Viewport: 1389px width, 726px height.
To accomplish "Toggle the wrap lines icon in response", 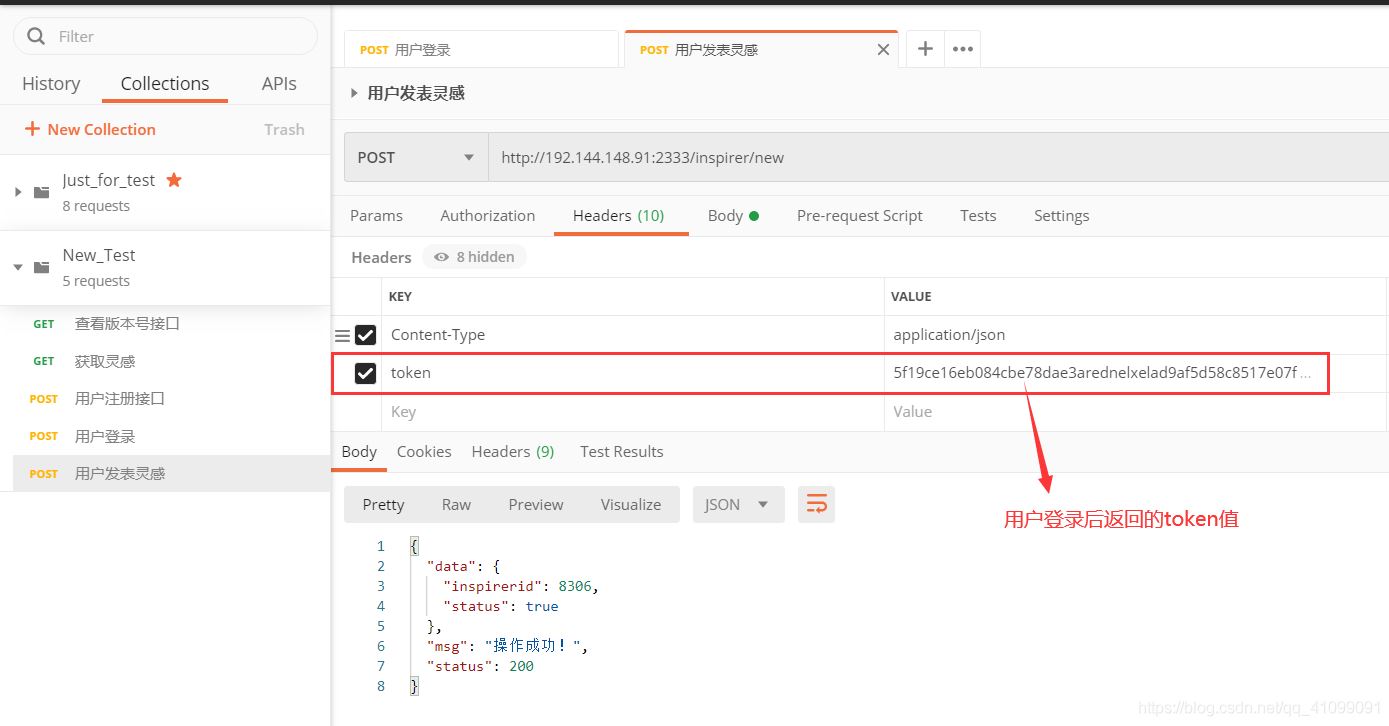I will [x=816, y=504].
